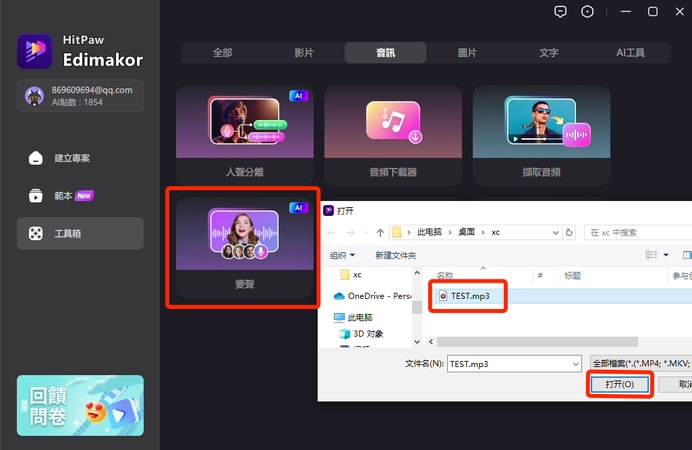Select the TEST.mp3 file

[x=470, y=296]
